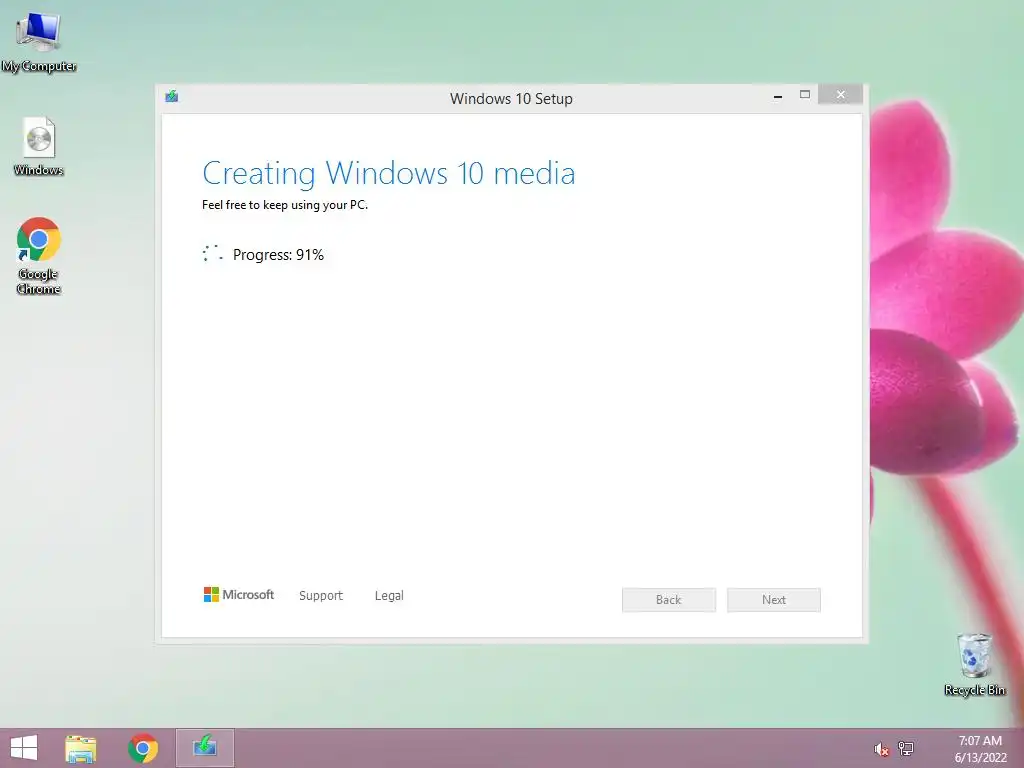Open File Explorer from the taskbar

click(x=81, y=748)
